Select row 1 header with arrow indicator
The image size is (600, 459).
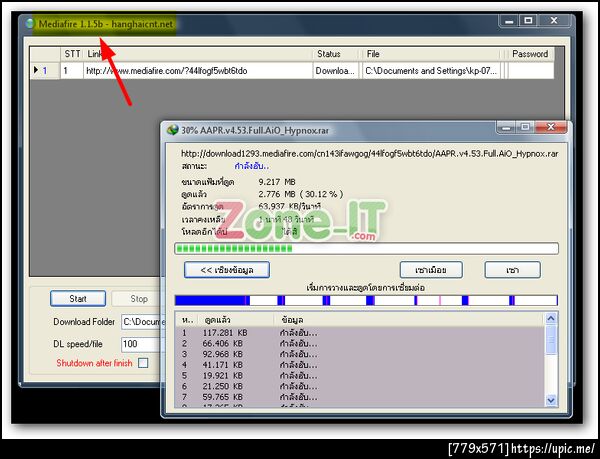tap(44, 71)
